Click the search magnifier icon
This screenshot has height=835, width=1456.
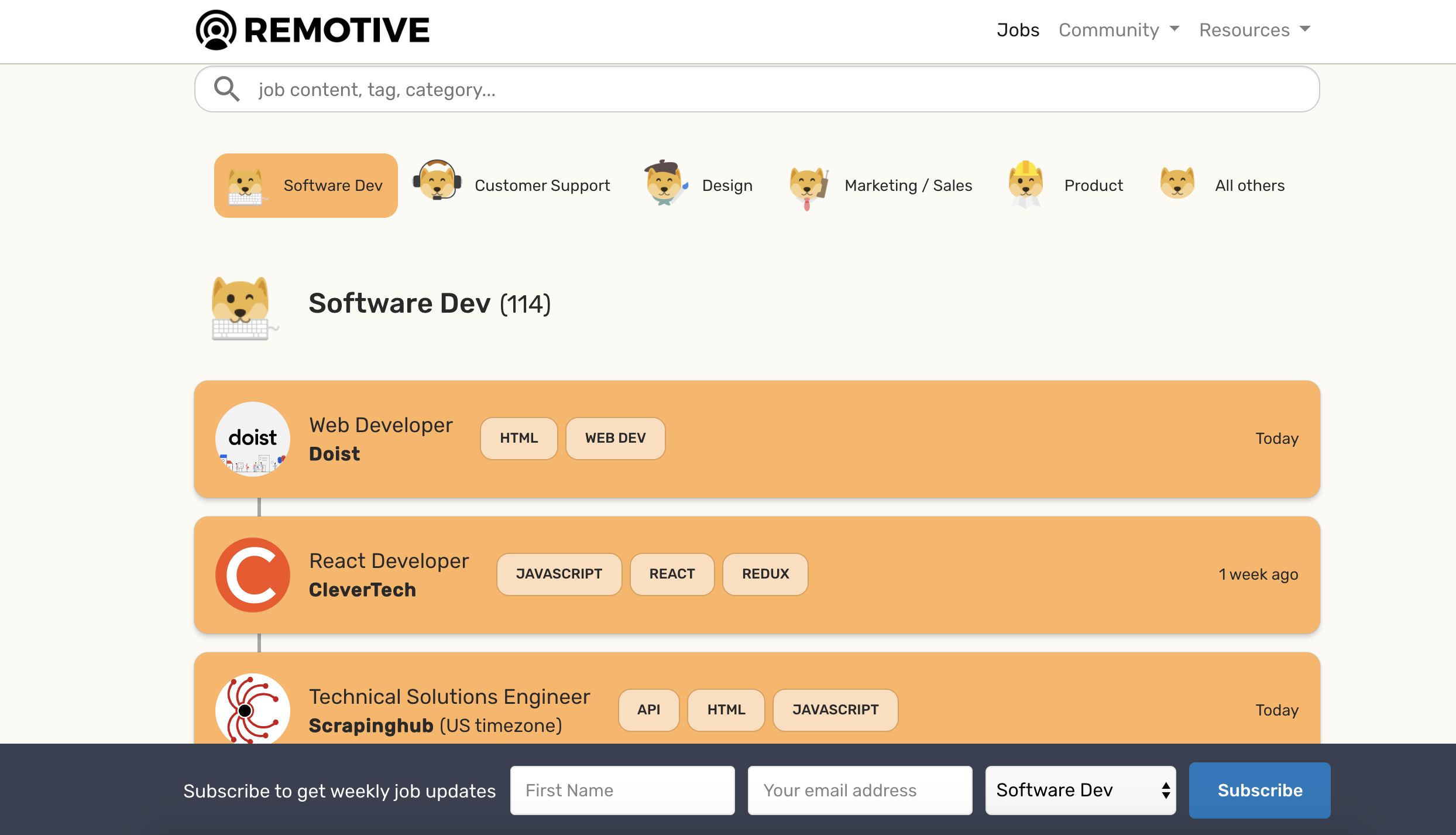226,89
